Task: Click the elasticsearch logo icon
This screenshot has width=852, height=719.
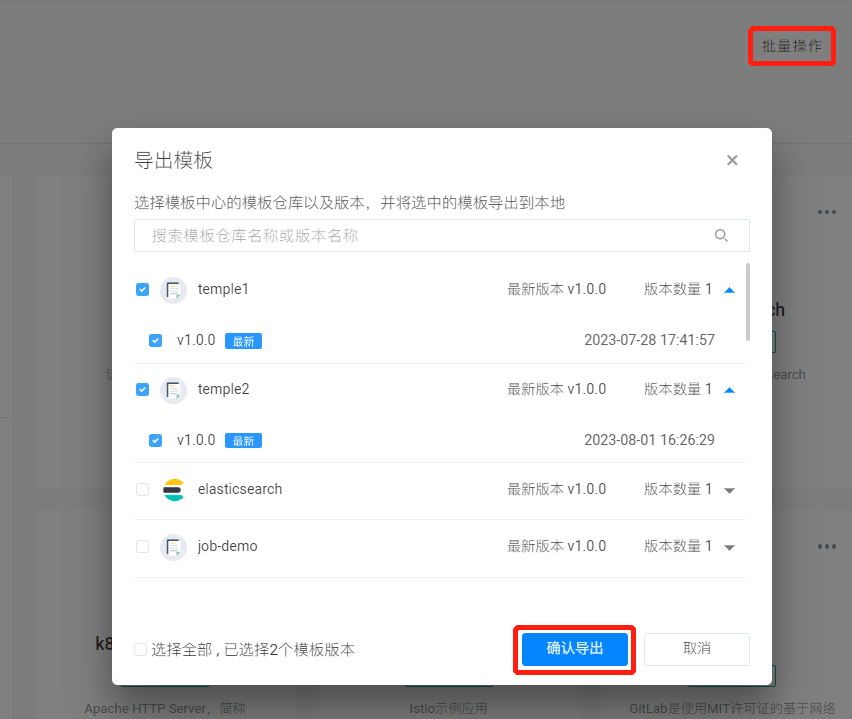Action: coord(174,490)
